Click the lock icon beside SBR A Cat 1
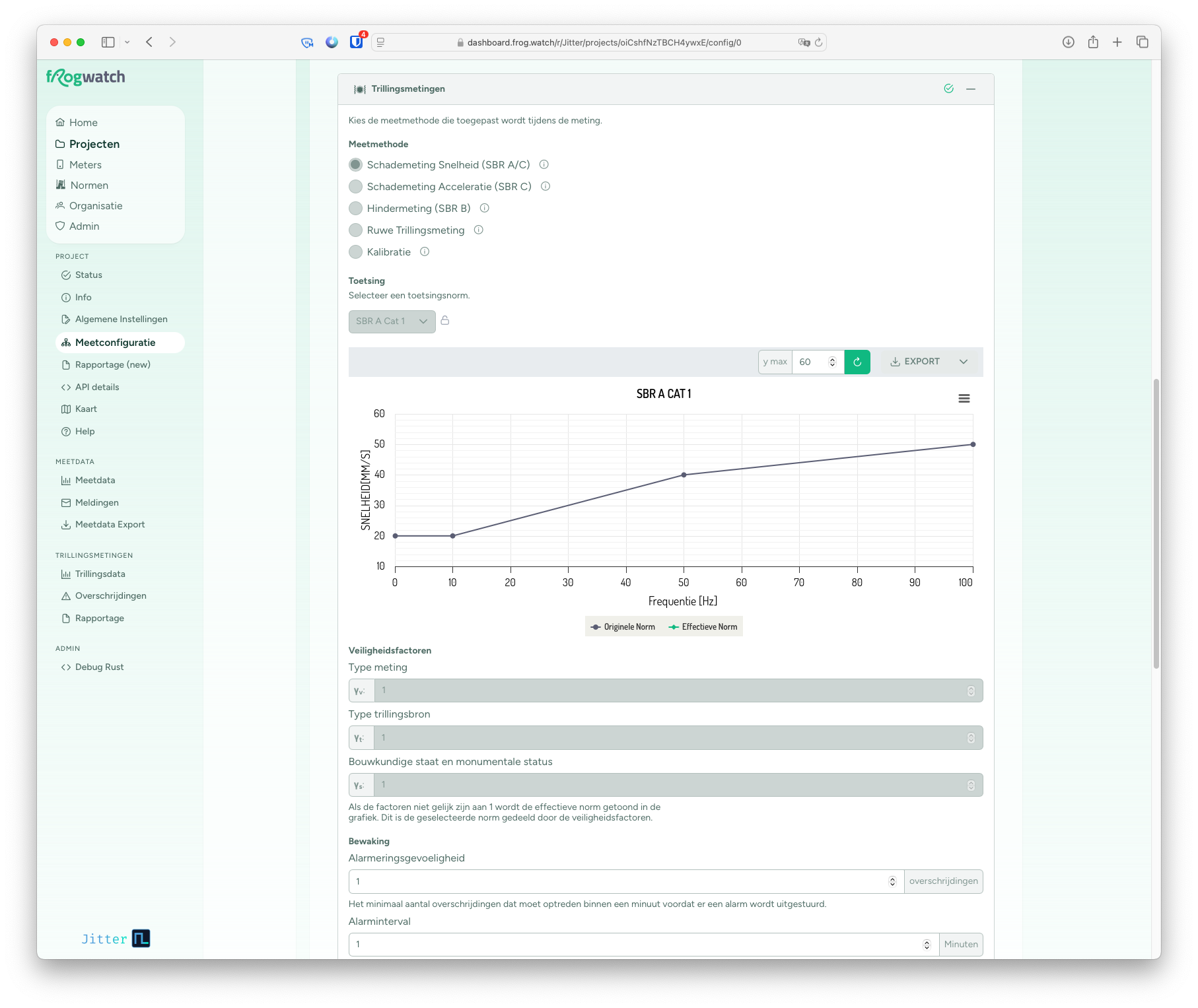This screenshot has height=1008, width=1198. 445,321
